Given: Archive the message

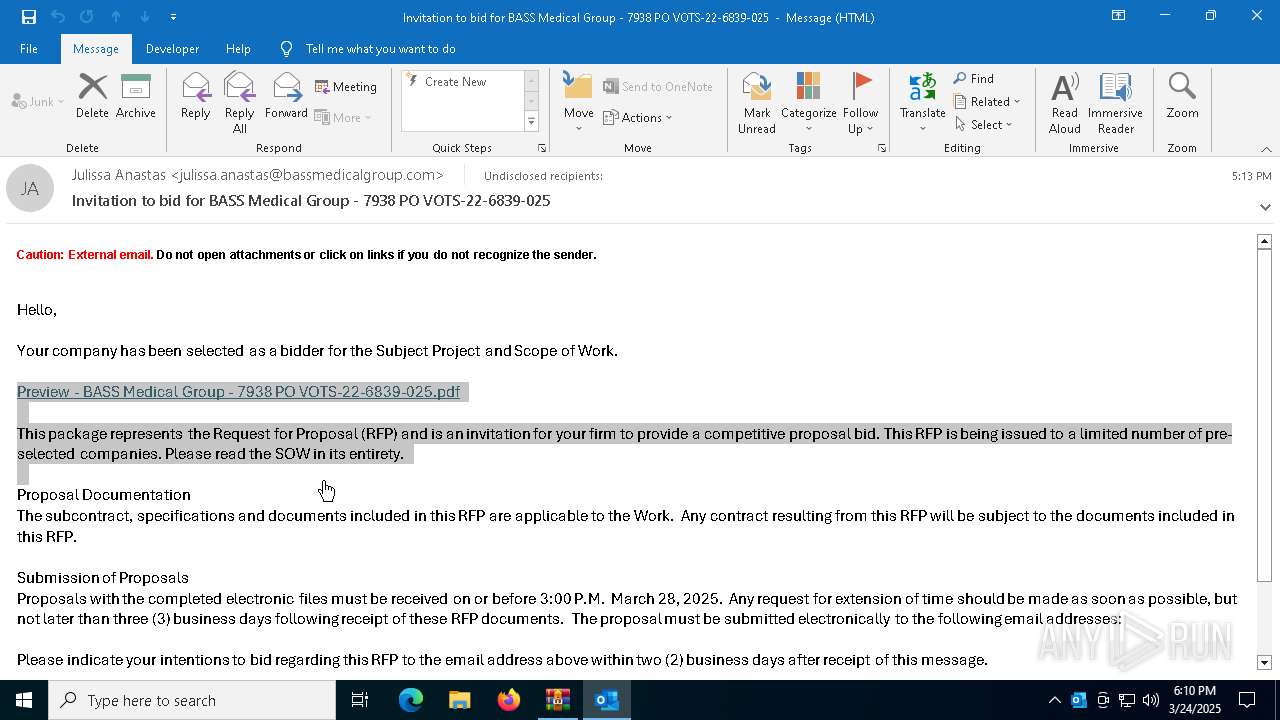Looking at the screenshot, I should pyautogui.click(x=135, y=97).
